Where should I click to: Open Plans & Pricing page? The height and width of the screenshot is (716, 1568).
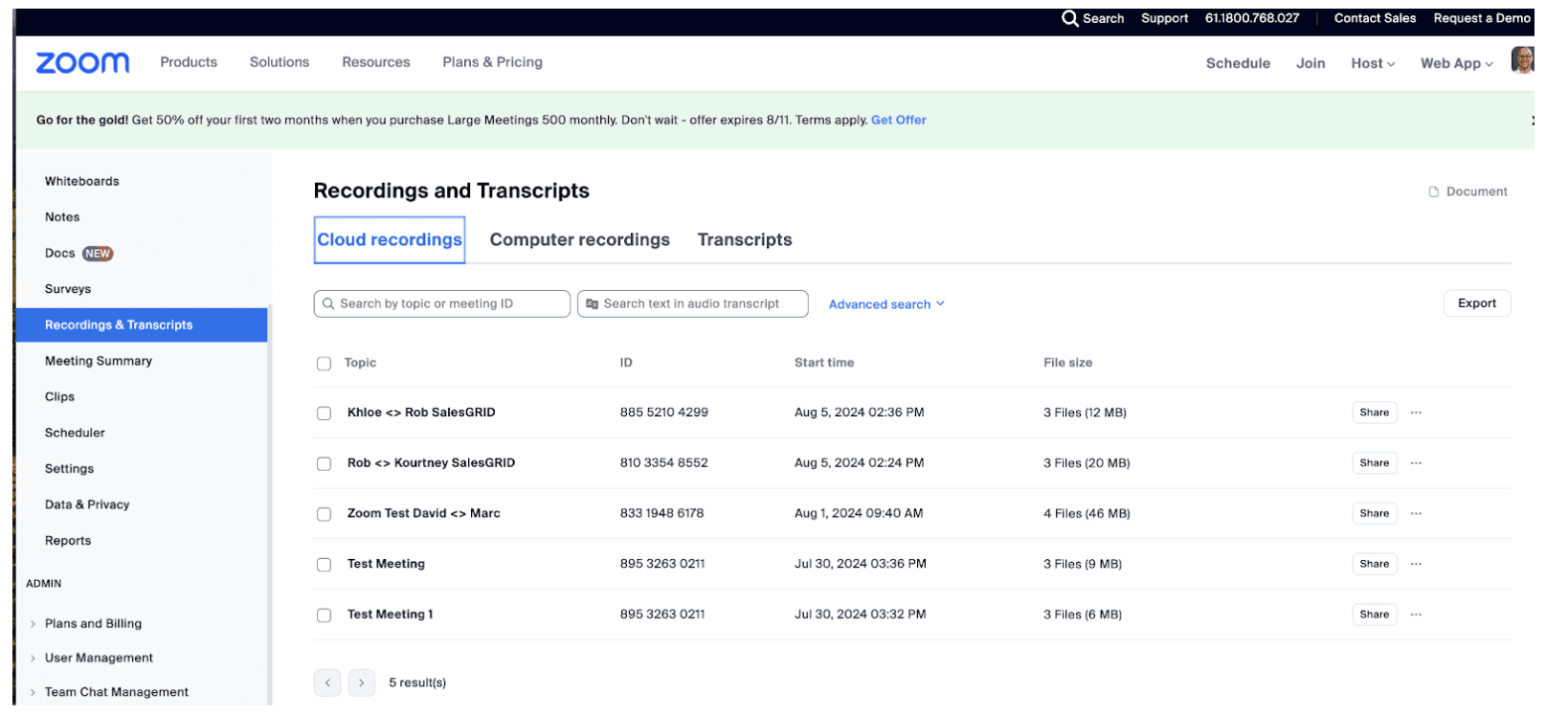point(492,62)
